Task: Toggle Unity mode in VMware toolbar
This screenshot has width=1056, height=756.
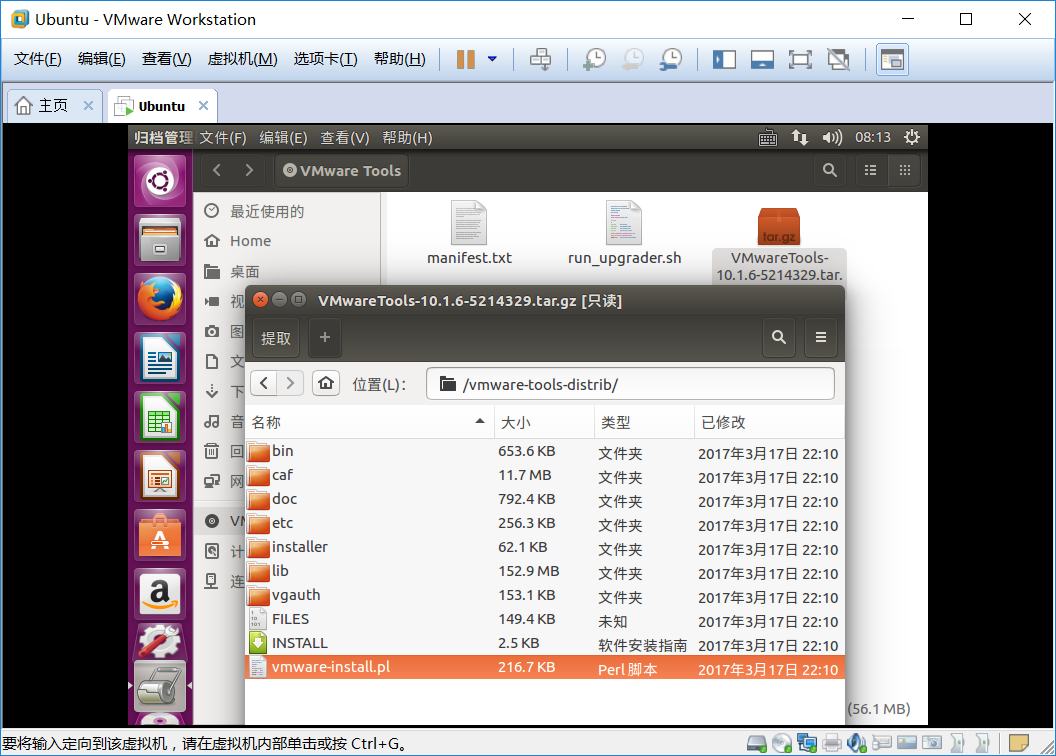Action: click(838, 59)
